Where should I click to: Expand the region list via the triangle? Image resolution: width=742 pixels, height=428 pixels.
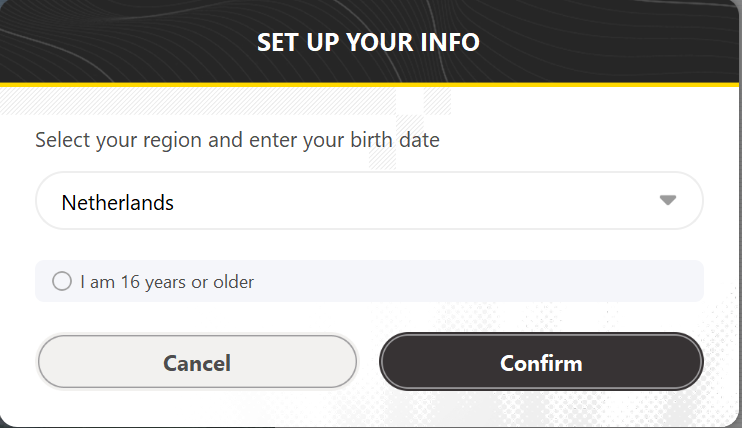tap(668, 201)
